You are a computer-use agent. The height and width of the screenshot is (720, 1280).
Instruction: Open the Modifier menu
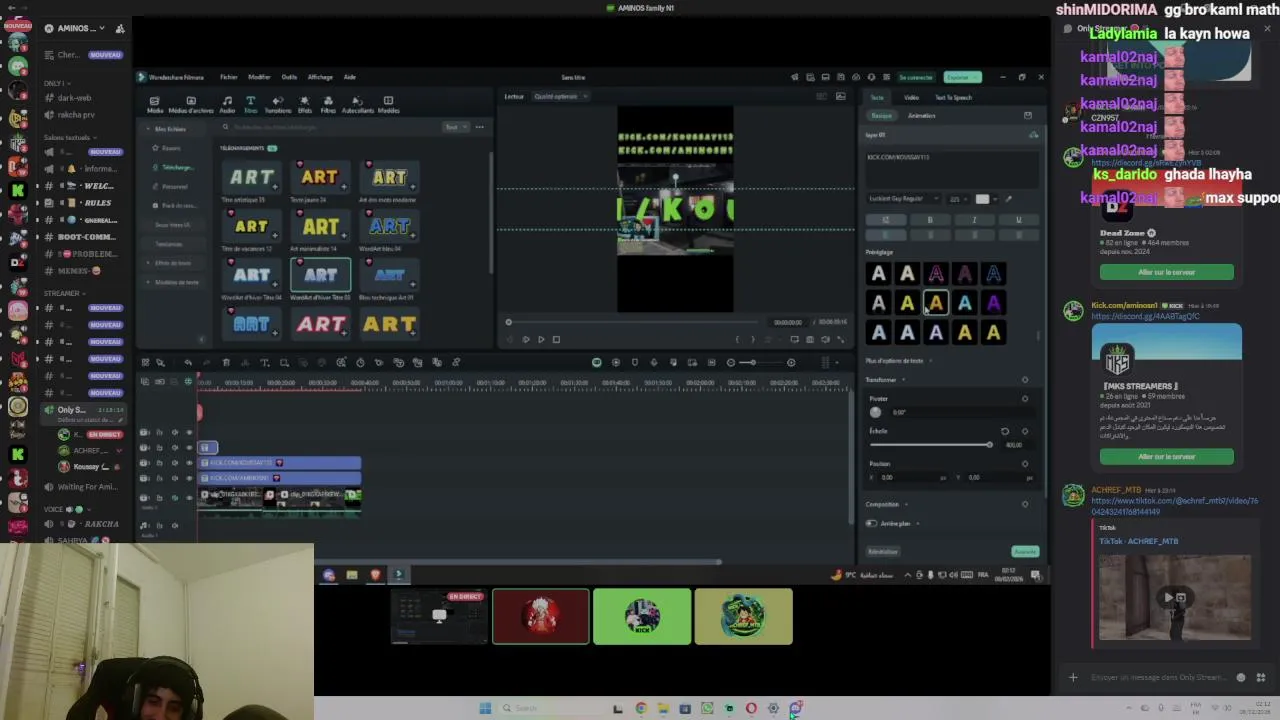(259, 77)
